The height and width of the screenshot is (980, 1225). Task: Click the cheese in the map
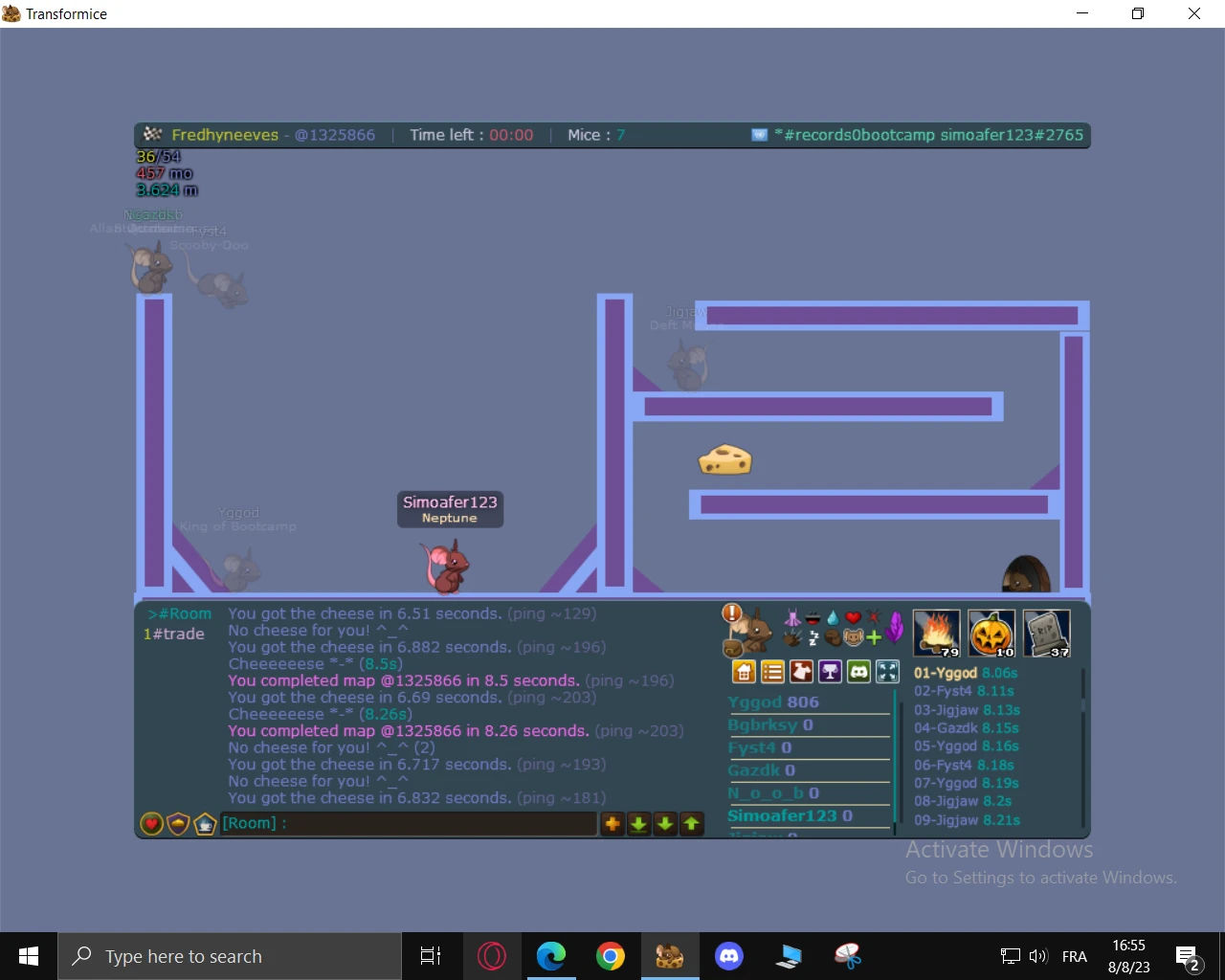[724, 459]
